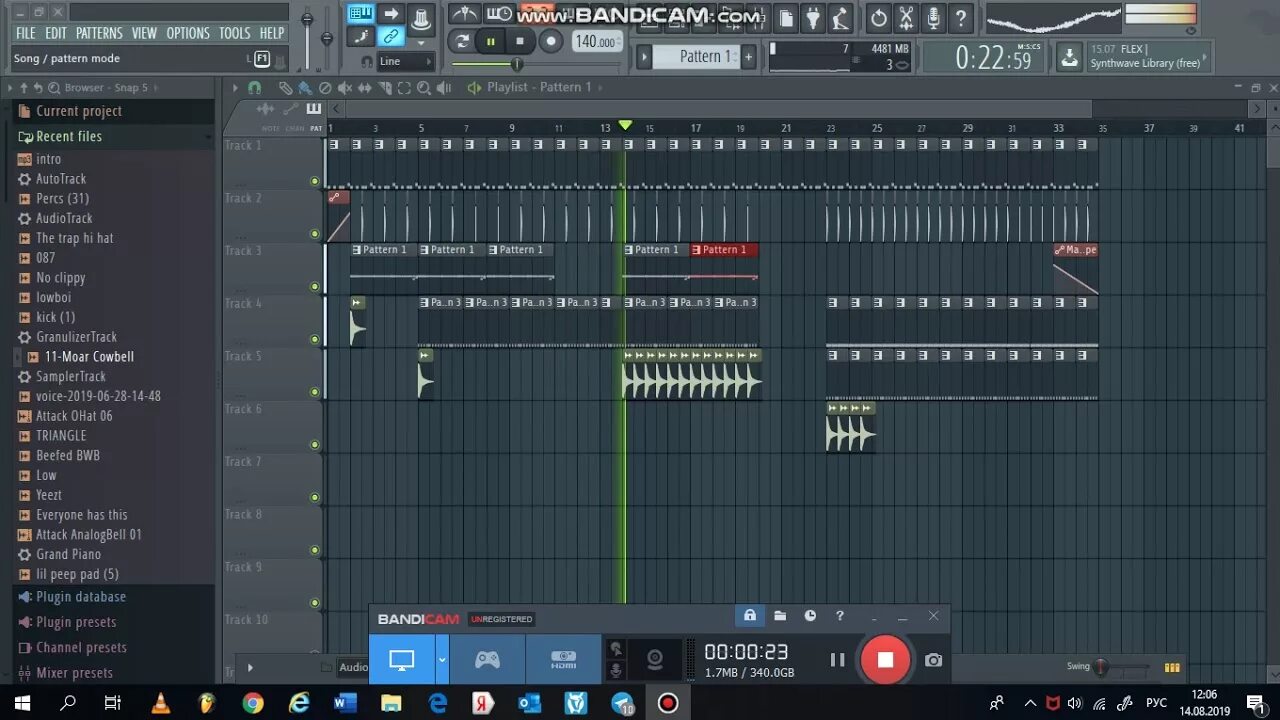Screen dimensions: 1280x720
Task: Open the HELP menu
Action: [272, 33]
